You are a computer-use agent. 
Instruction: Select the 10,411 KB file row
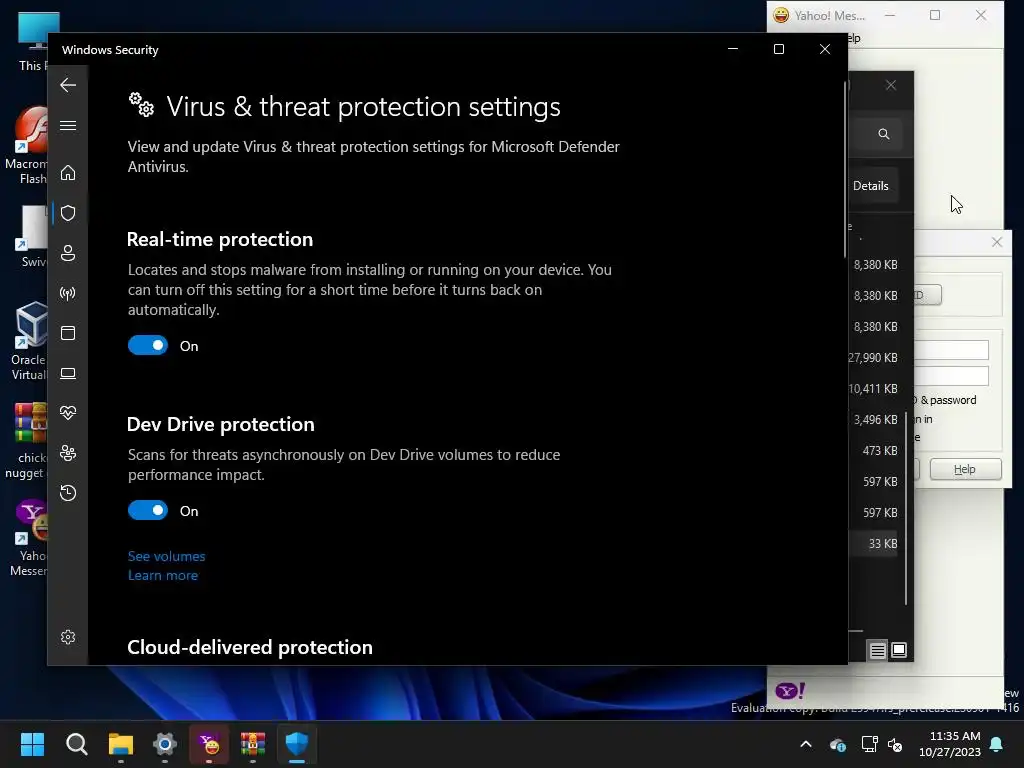click(874, 389)
